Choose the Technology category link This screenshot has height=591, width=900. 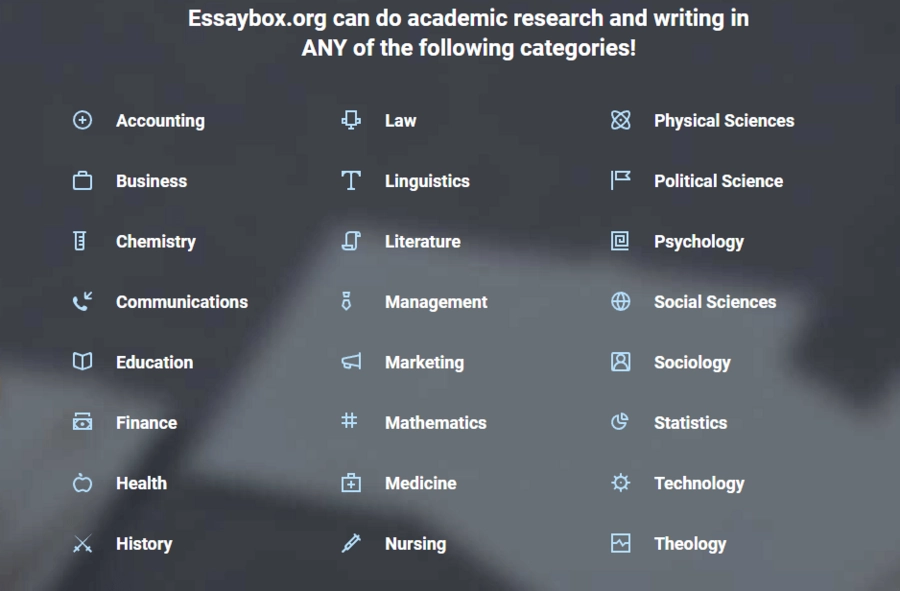click(700, 484)
